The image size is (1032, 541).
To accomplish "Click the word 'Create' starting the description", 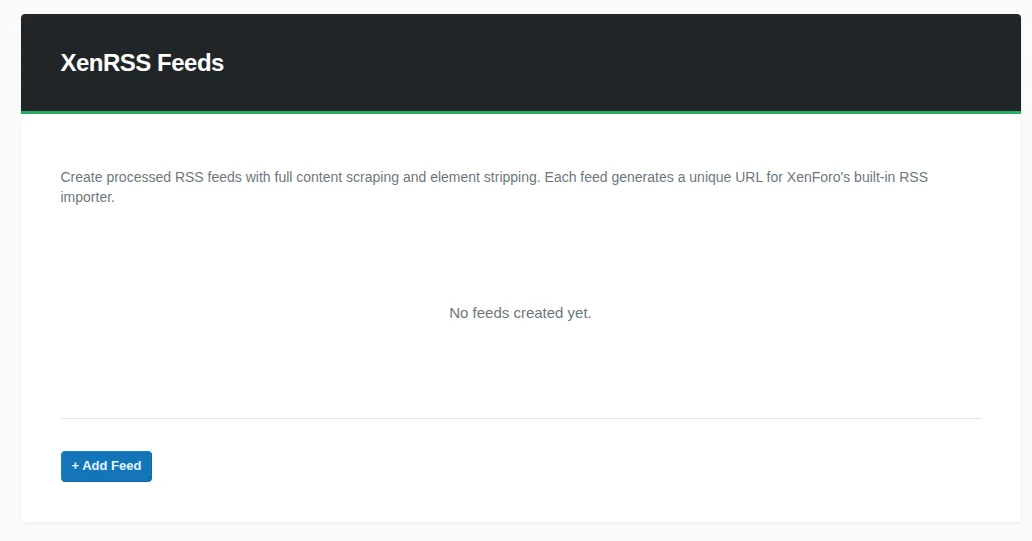I will point(81,177).
